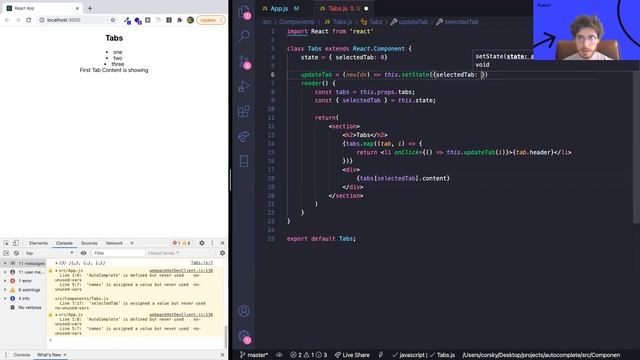The image size is (640, 360).
Task: Expand the '6 warnings' sidebar item
Action: (x=24, y=290)
